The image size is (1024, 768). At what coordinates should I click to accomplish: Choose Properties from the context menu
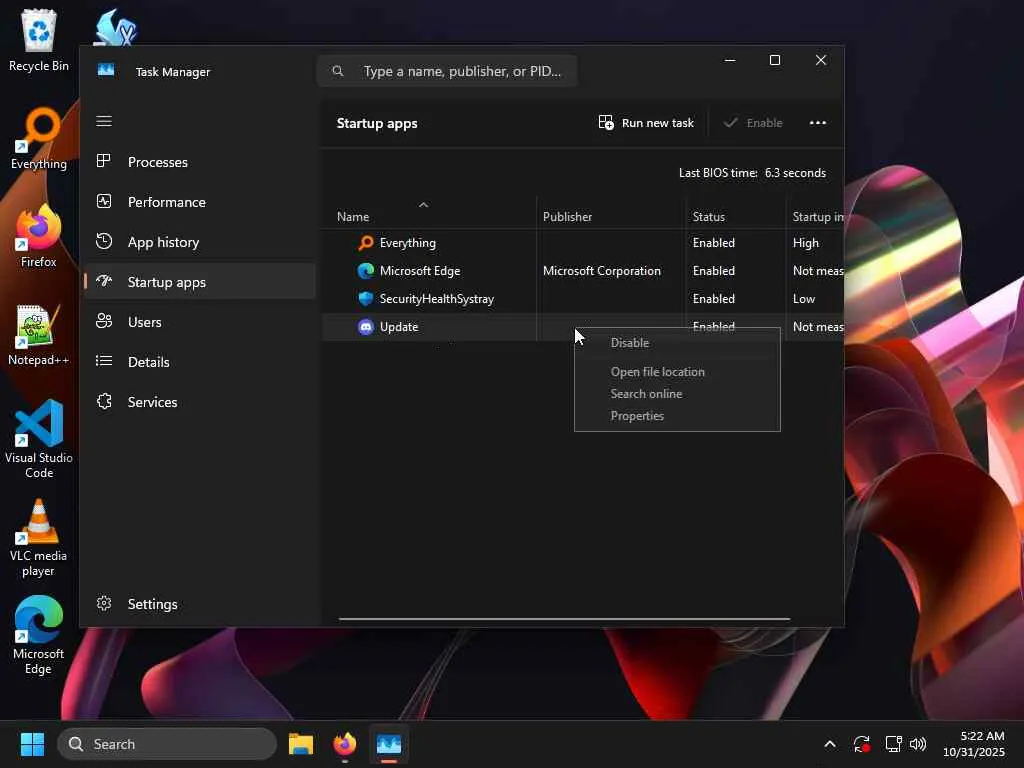(x=677, y=416)
